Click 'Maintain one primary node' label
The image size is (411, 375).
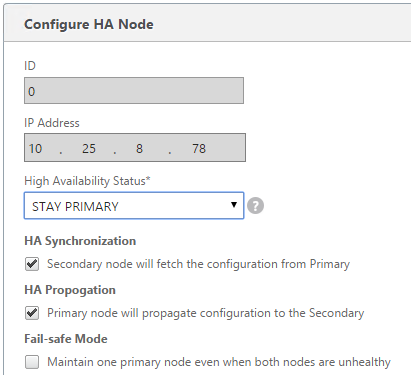pyautogui.click(x=219, y=362)
